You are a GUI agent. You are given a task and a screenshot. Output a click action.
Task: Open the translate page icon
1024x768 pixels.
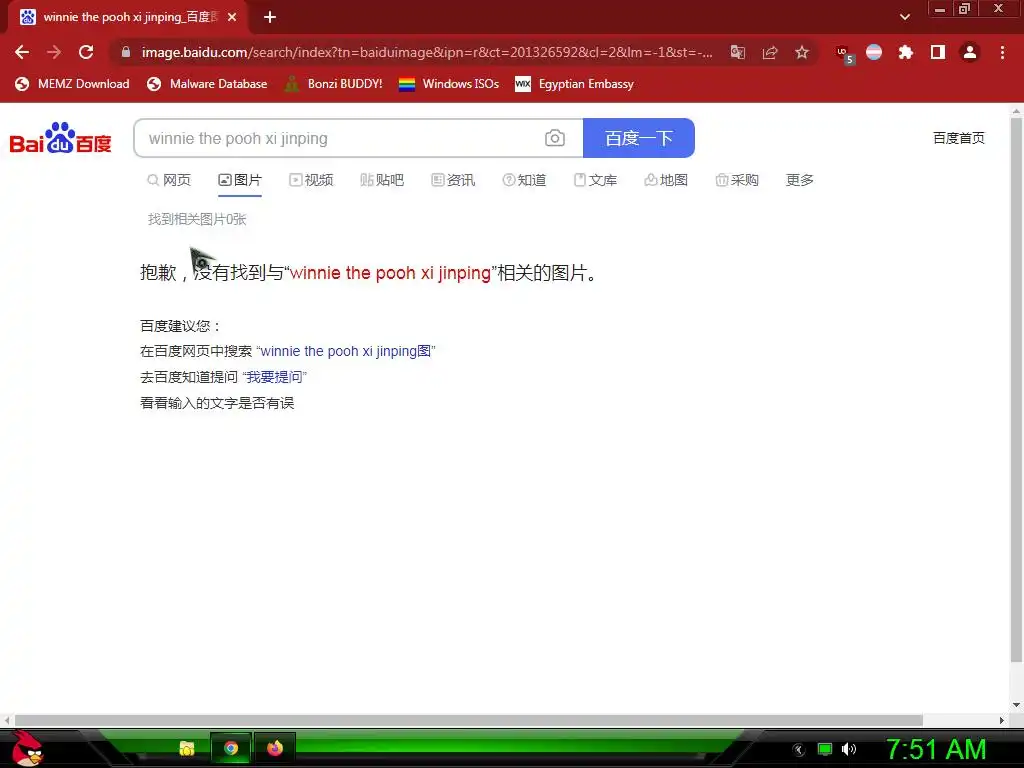tap(738, 52)
